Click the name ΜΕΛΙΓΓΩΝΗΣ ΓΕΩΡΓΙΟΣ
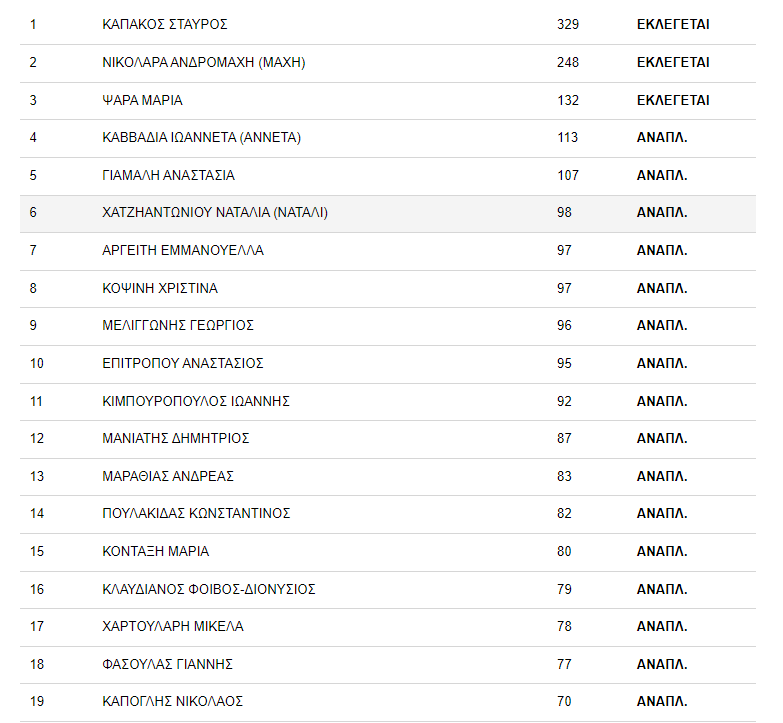The height and width of the screenshot is (723, 783). click(x=178, y=325)
